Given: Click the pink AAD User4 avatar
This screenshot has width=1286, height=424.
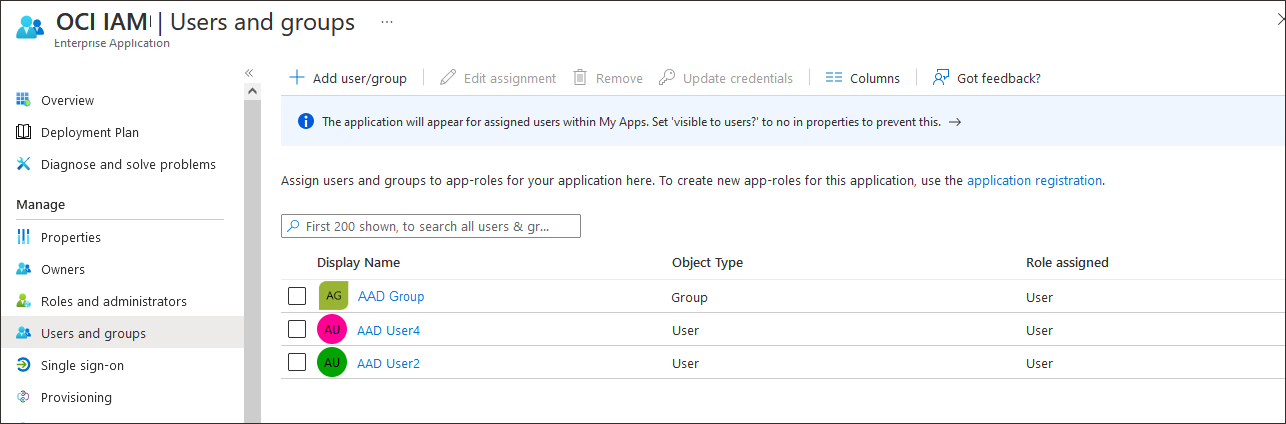Looking at the screenshot, I should point(332,330).
